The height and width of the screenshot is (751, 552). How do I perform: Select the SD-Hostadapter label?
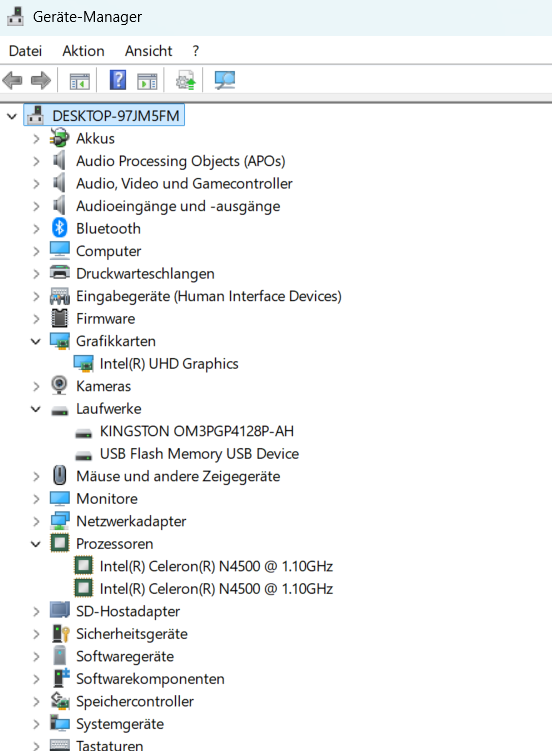pos(128,611)
